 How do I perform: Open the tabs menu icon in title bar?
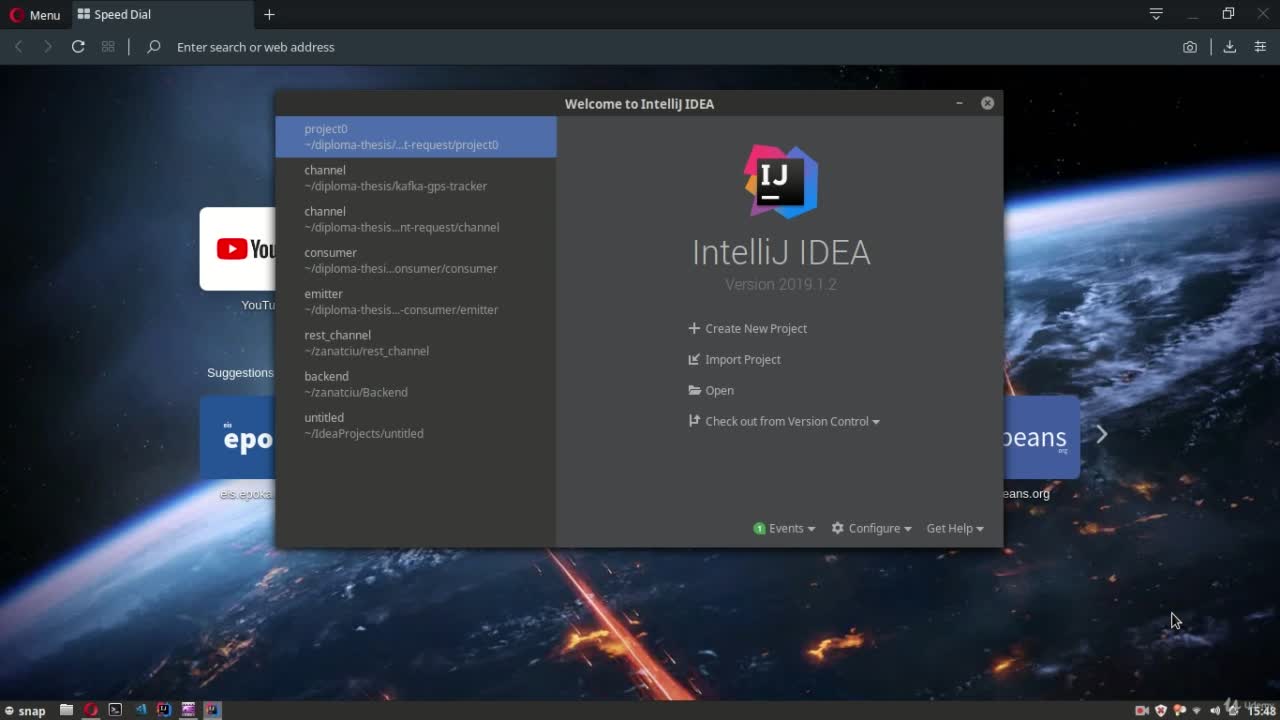coord(1156,14)
